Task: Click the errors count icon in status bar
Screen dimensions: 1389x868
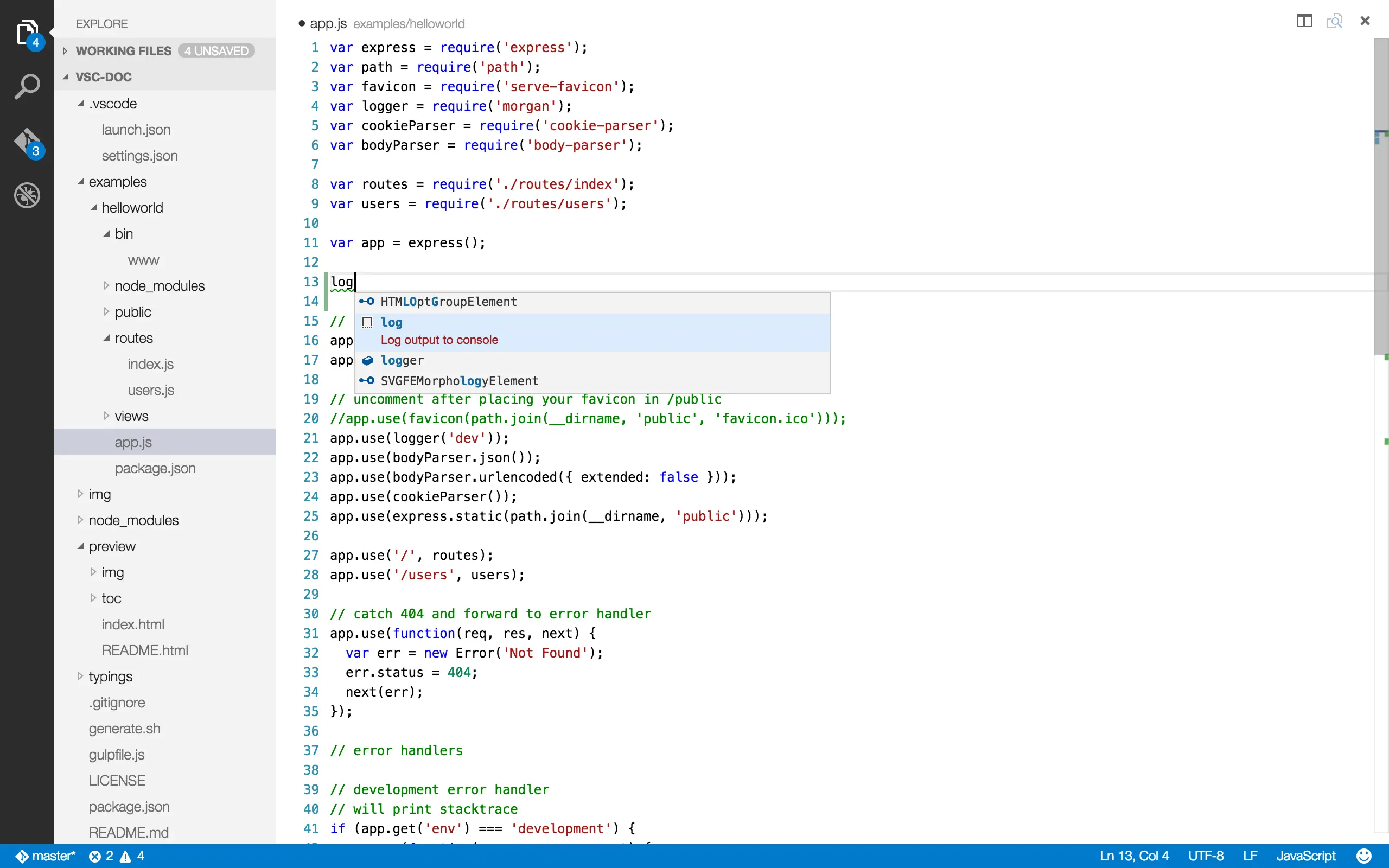Action: coord(96,856)
